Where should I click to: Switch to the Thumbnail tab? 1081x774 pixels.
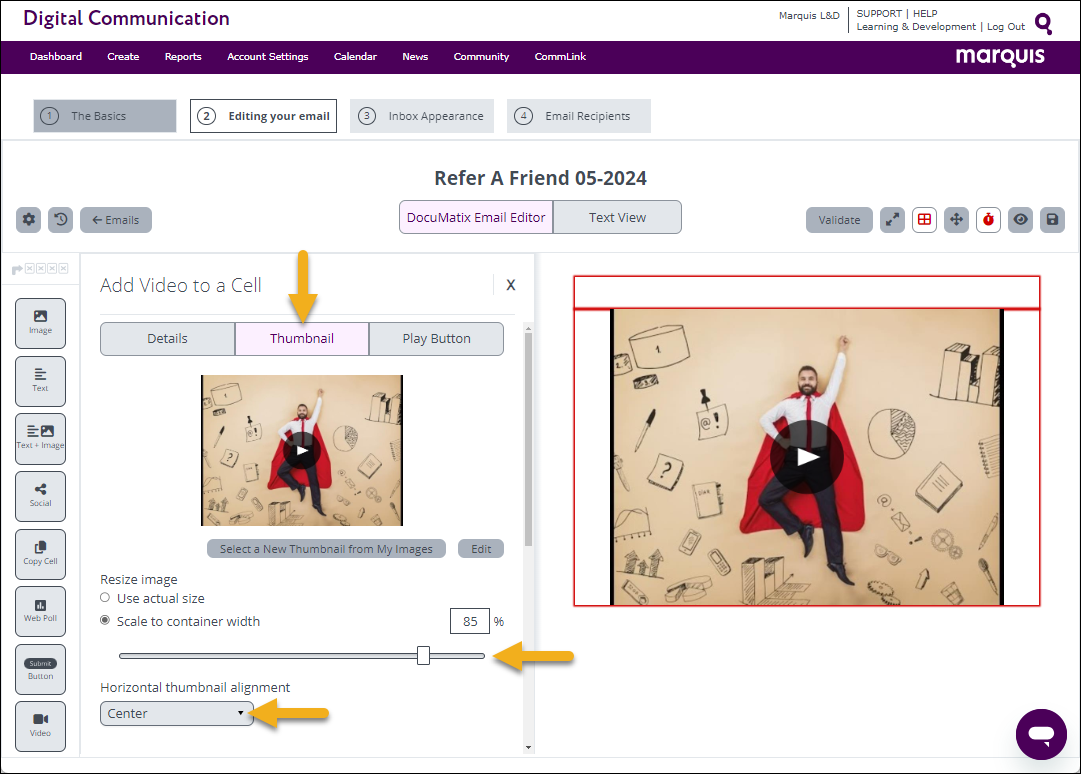pyautogui.click(x=302, y=338)
